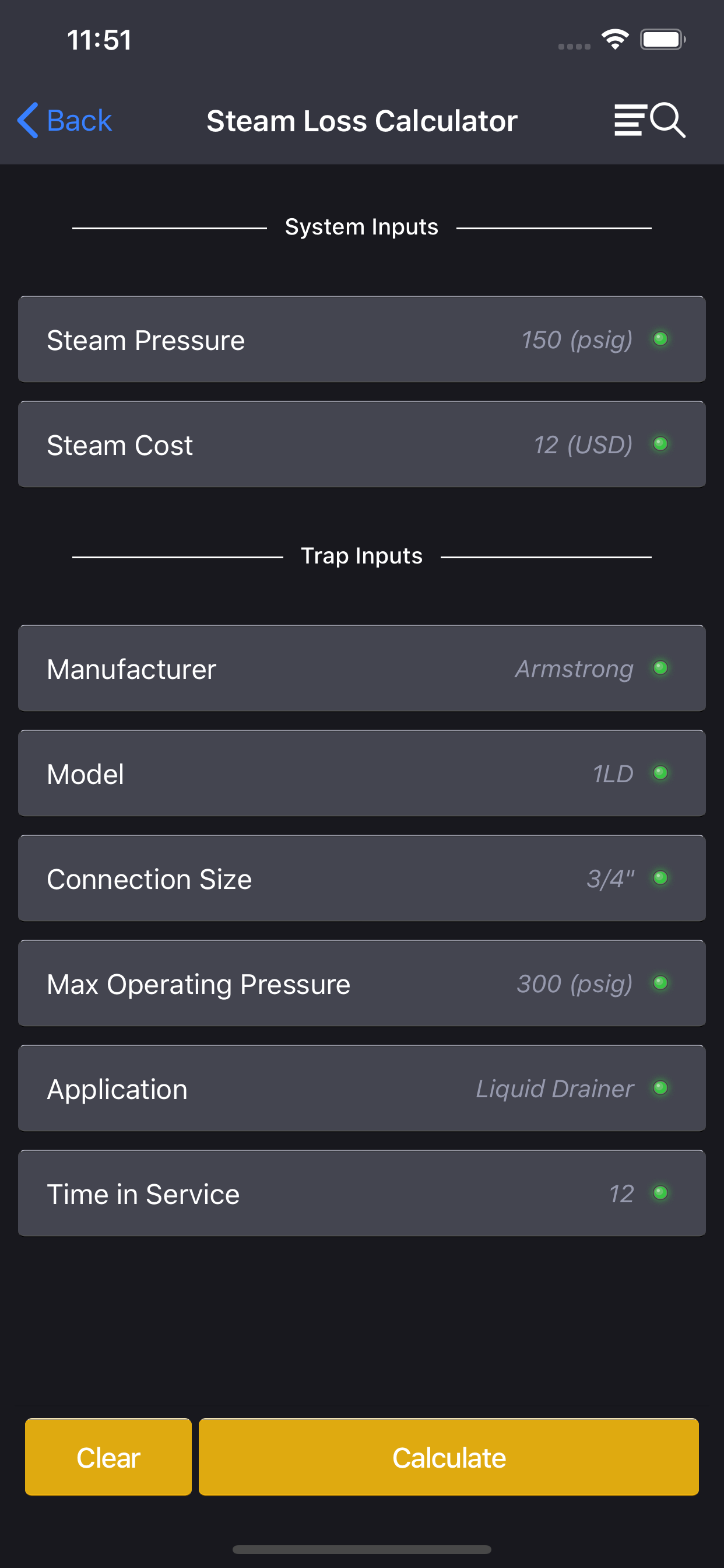Click the Model green status dot
Screen dimensions: 724x1568
660,773
